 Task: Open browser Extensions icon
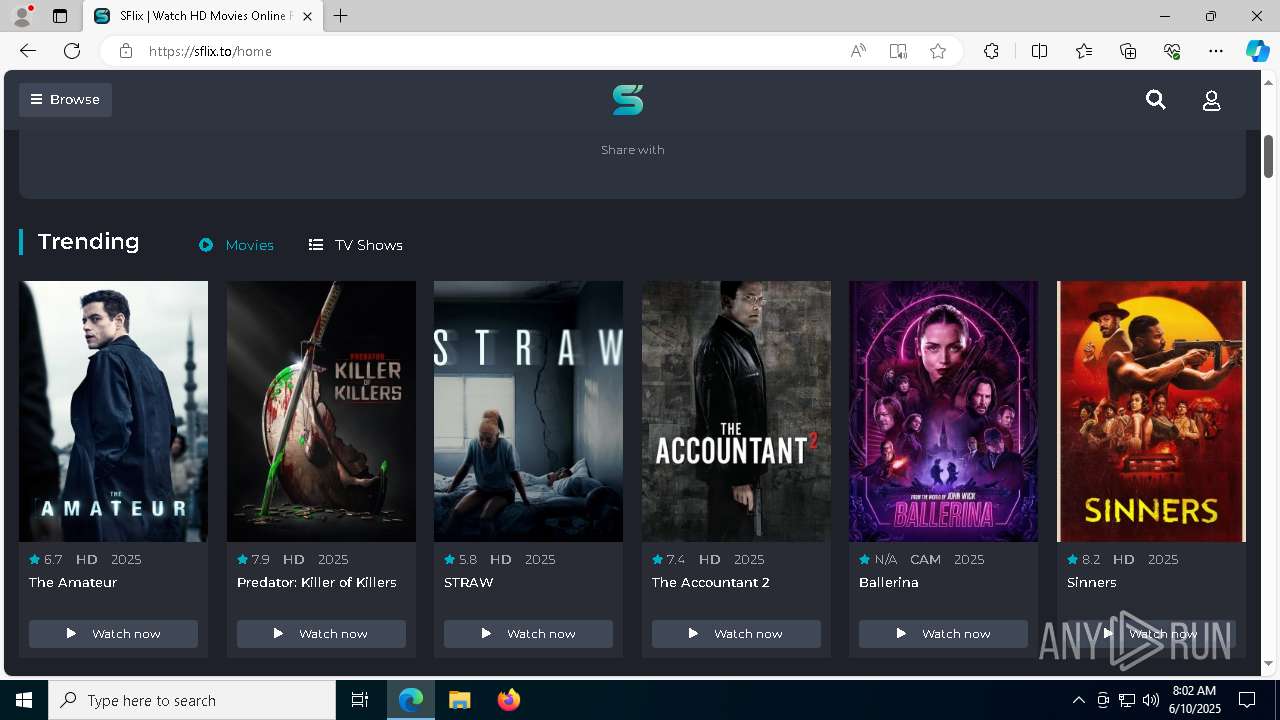pos(991,51)
